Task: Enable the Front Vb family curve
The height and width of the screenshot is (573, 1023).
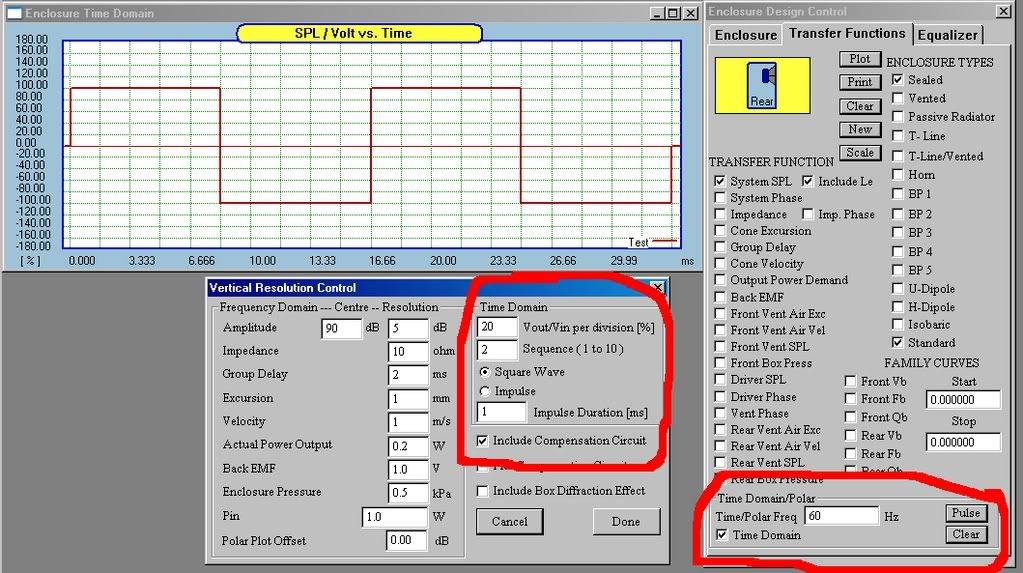Action: pyautogui.click(x=850, y=381)
